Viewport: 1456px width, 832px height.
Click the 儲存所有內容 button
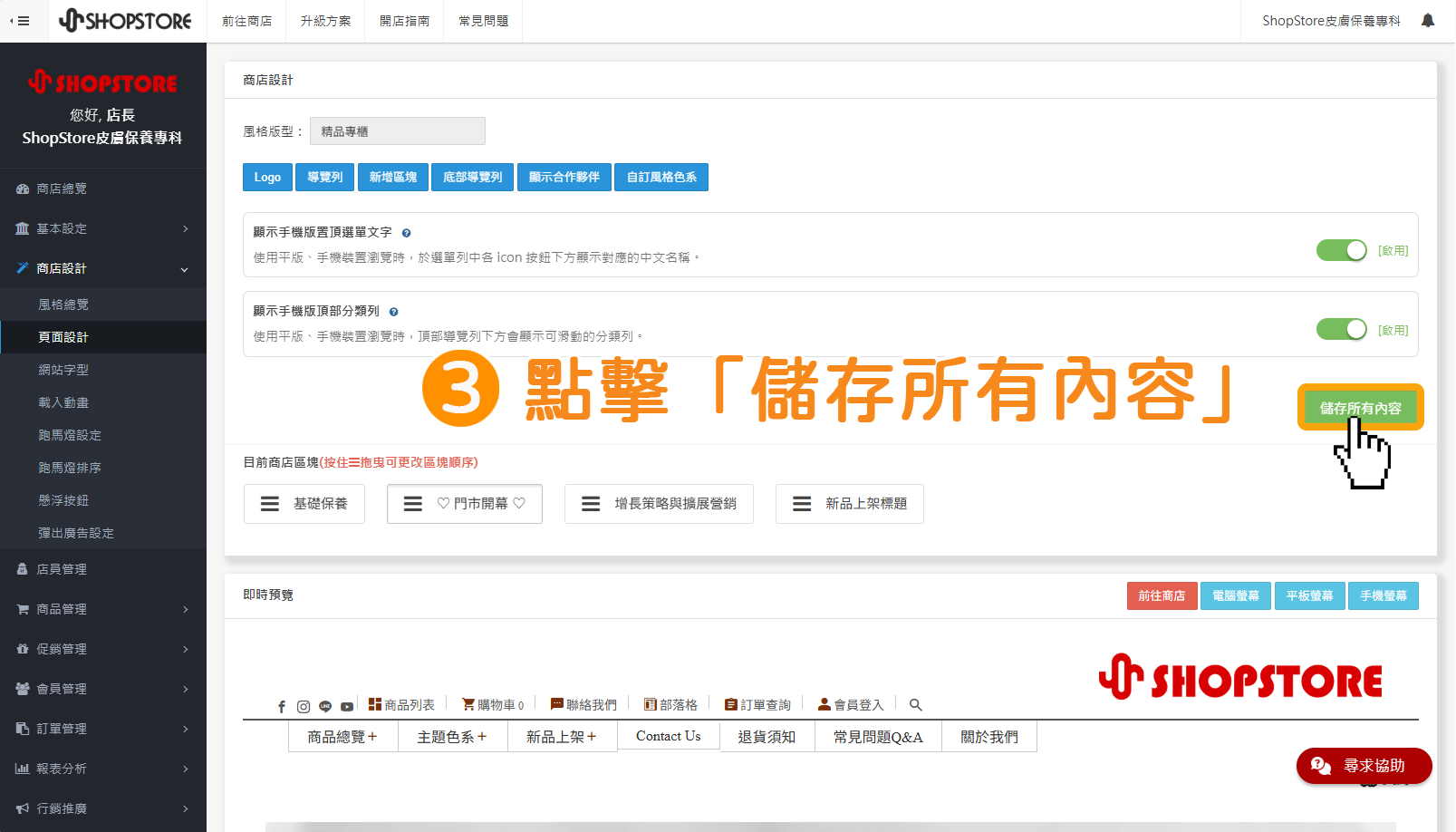click(1360, 408)
